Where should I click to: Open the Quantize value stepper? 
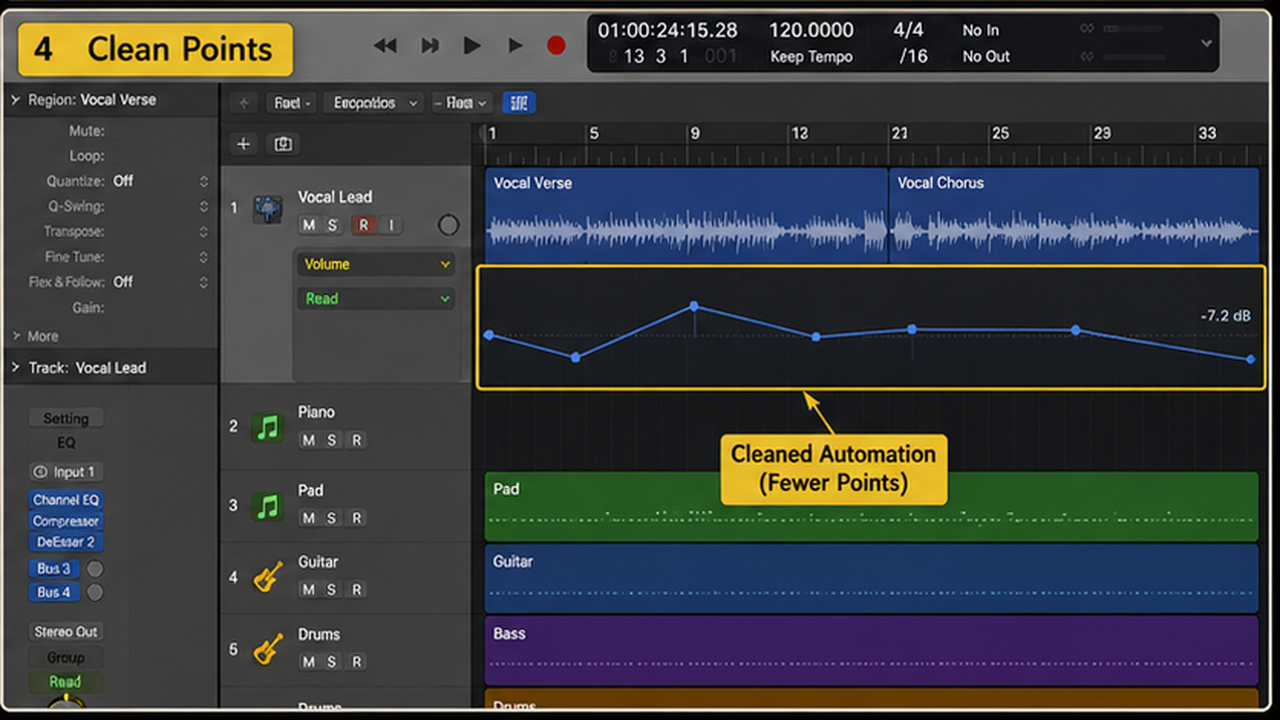(x=204, y=181)
